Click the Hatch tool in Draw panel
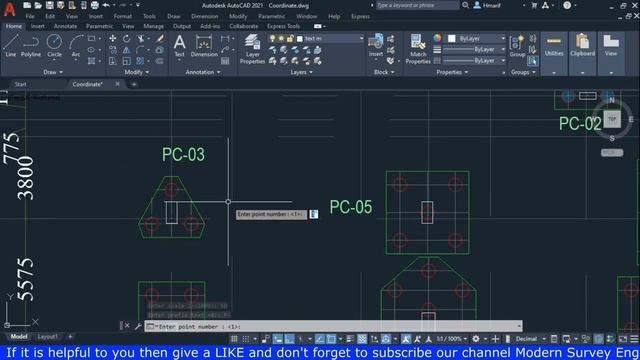 coord(91,61)
